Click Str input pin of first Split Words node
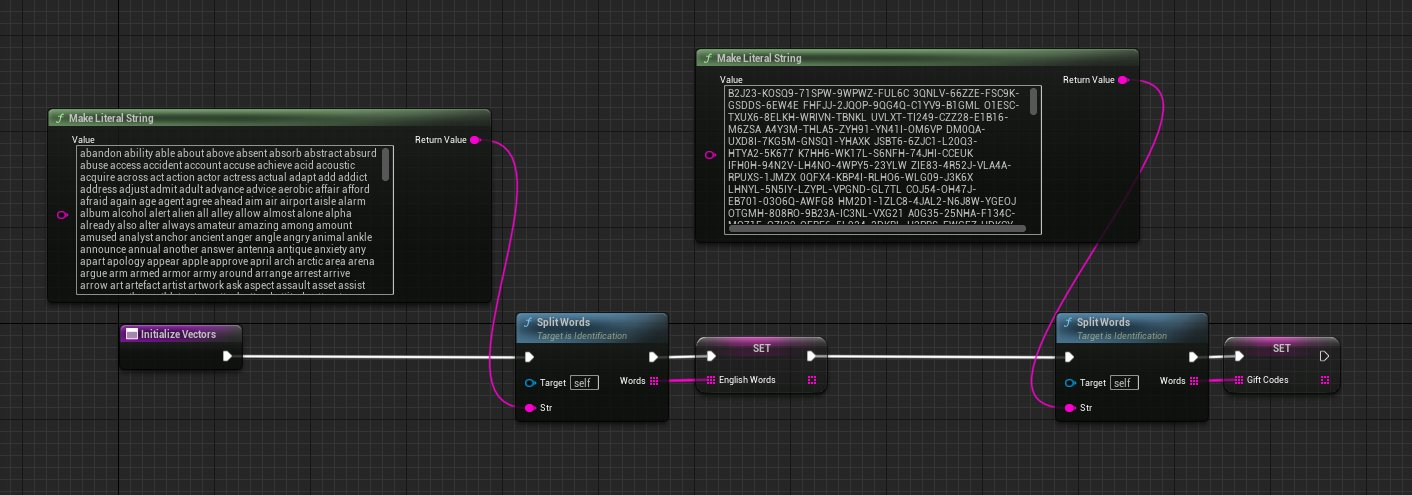Viewport: 1412px width, 495px height. (x=530, y=408)
